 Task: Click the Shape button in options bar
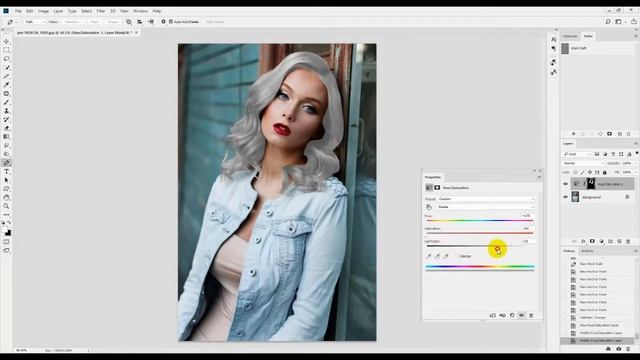click(x=113, y=22)
